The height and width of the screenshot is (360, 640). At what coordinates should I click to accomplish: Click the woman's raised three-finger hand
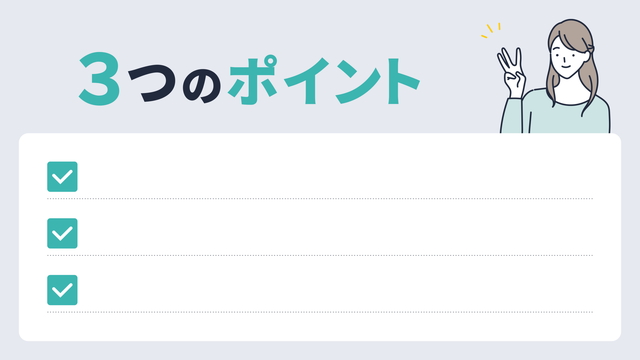[x=511, y=73]
